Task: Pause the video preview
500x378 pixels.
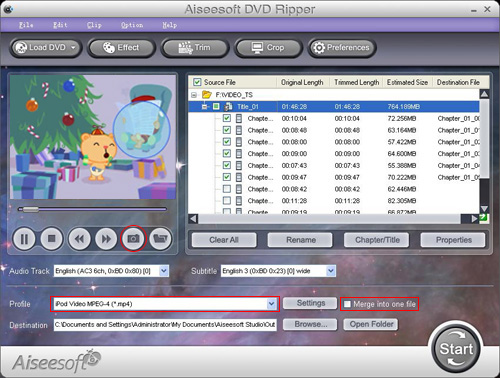Action: [x=24, y=239]
